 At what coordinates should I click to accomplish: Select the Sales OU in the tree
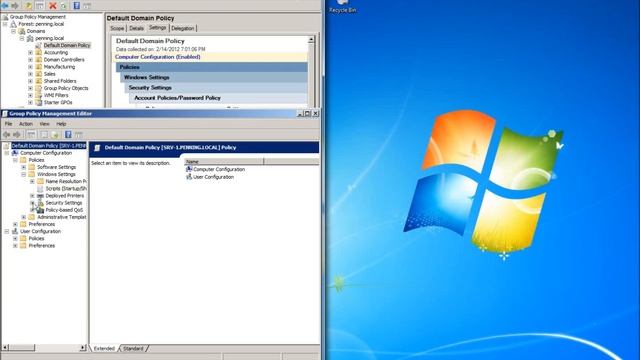[49, 74]
